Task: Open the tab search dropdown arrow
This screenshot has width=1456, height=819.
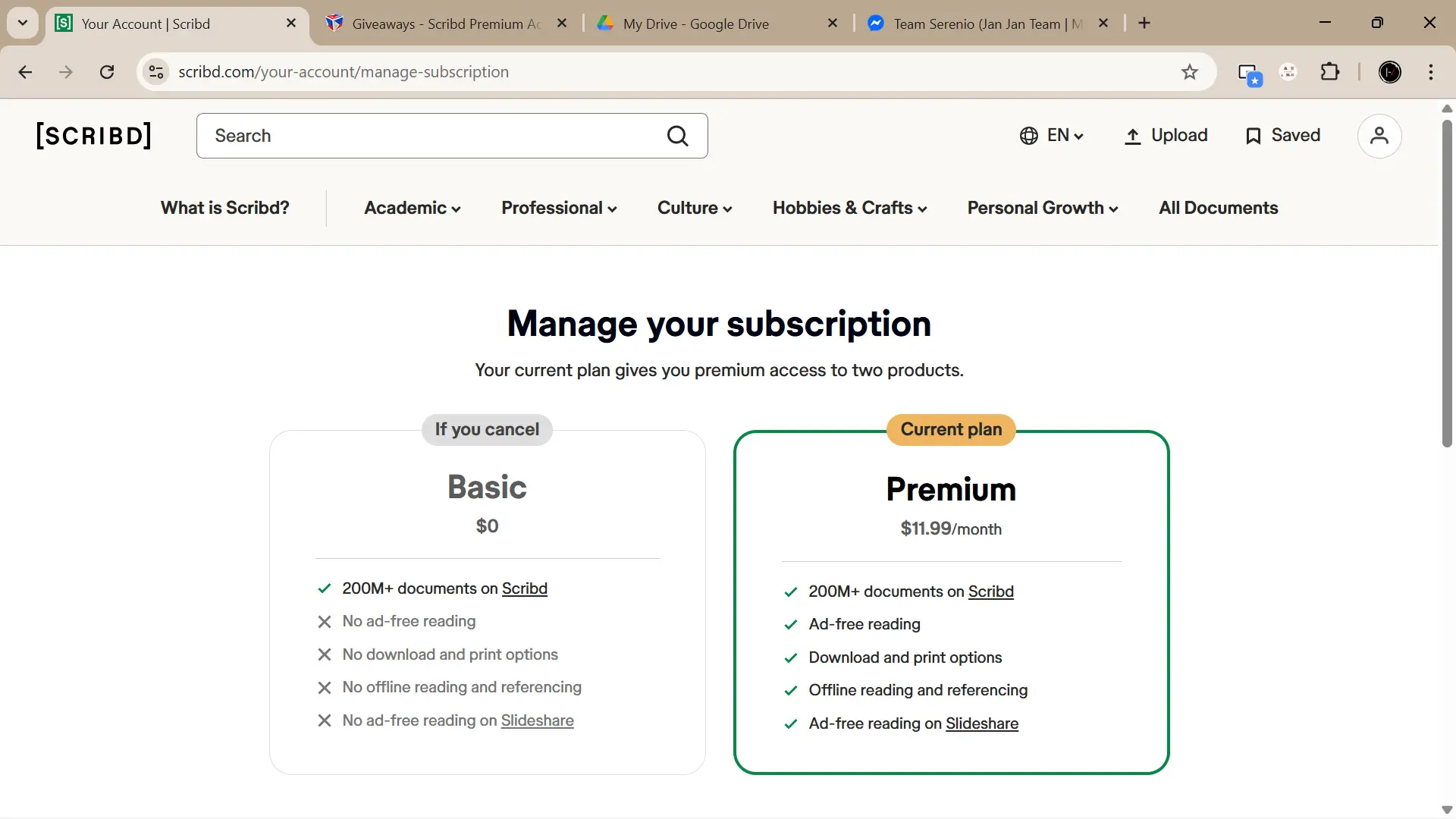Action: [23, 23]
